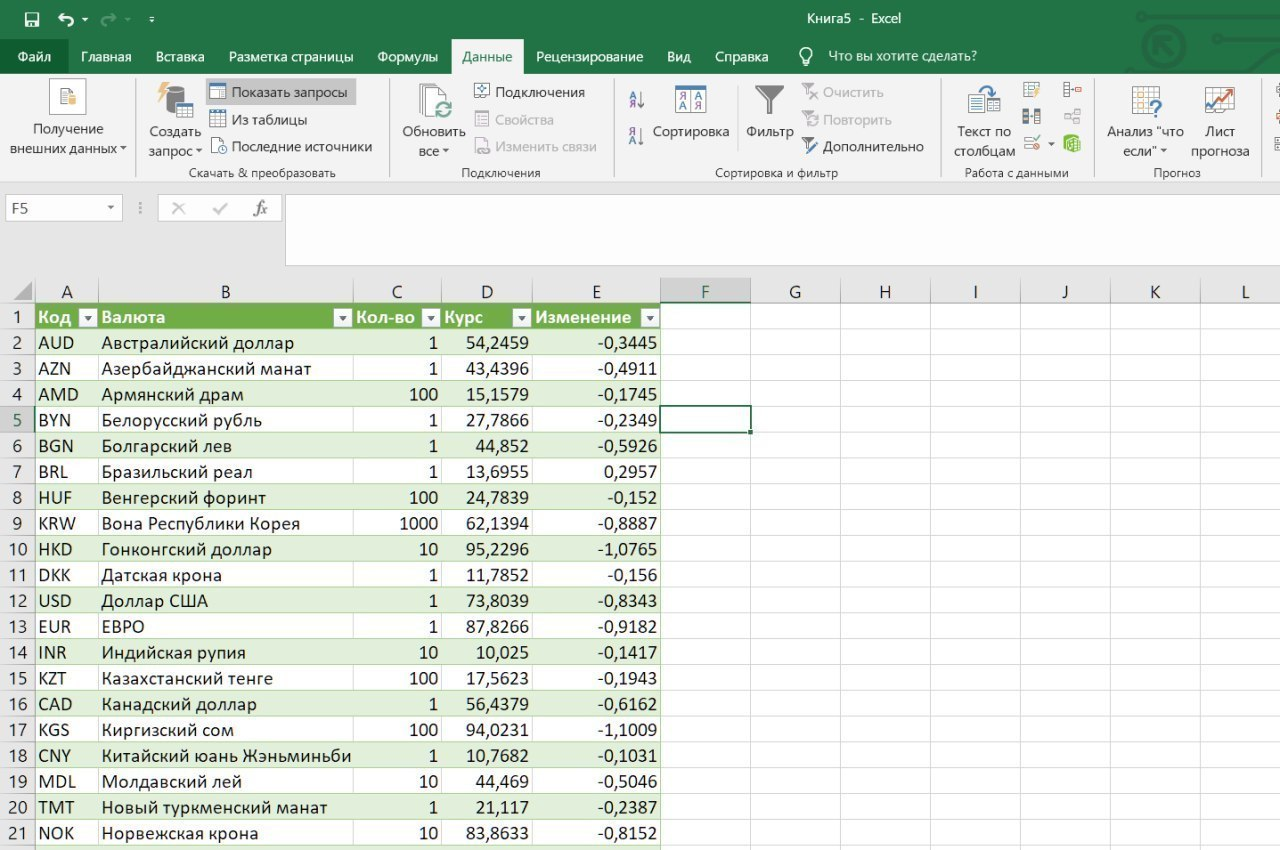Click the "Что вы хотите сделать?" search field
The height and width of the screenshot is (850, 1280).
click(902, 56)
